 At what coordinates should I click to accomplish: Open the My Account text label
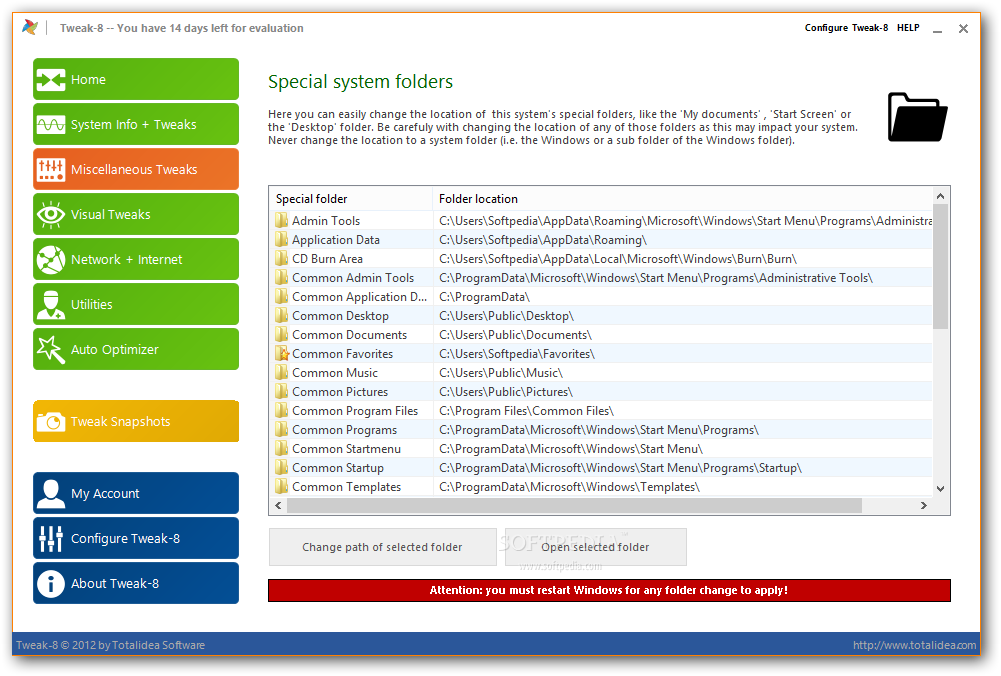(105, 493)
